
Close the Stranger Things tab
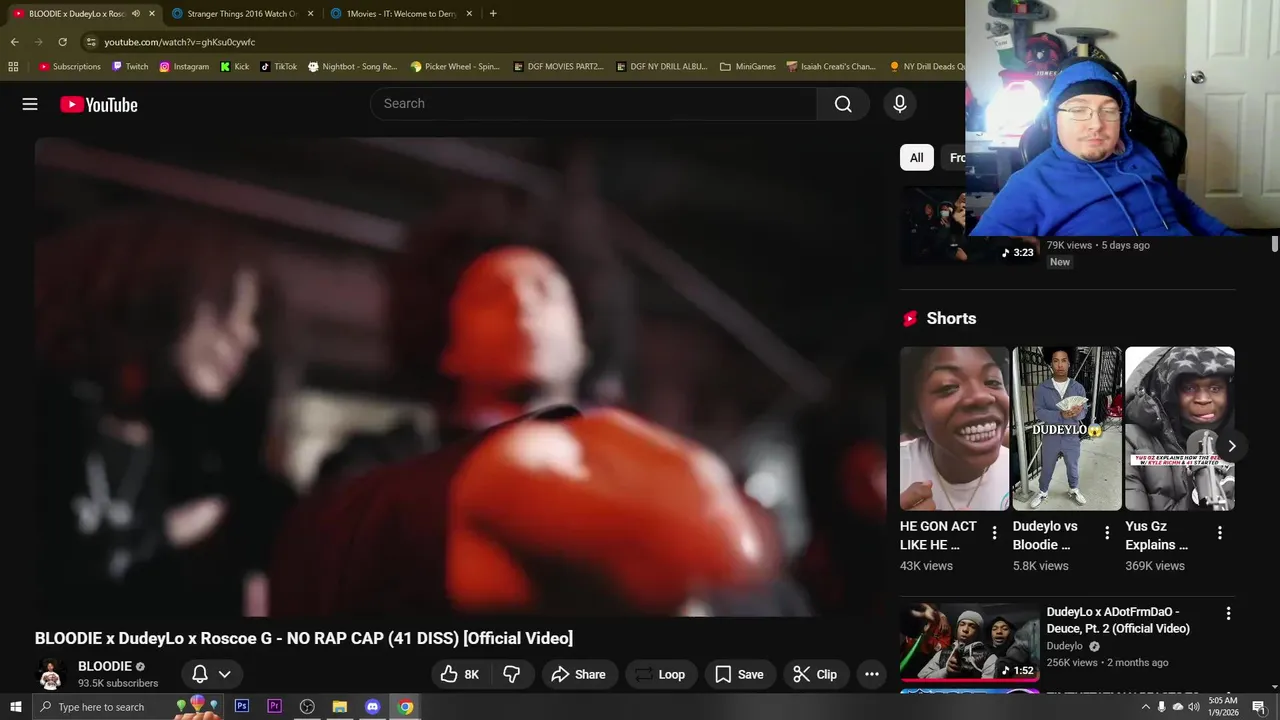(310, 14)
